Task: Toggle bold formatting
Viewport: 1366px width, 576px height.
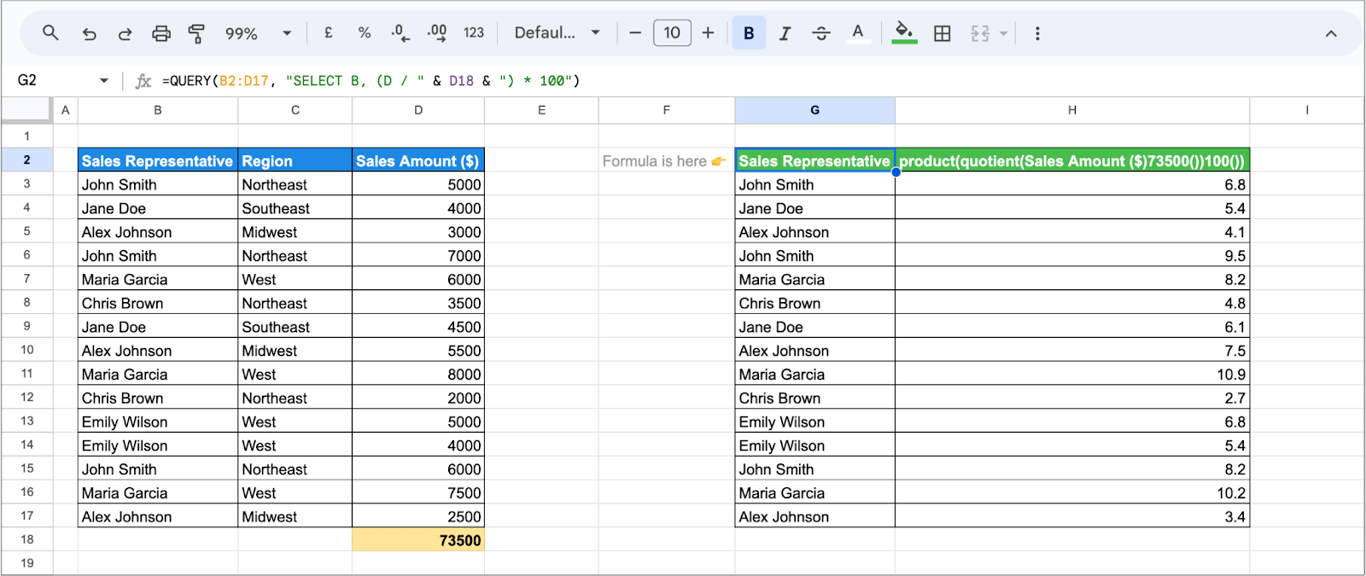Action: click(x=748, y=33)
